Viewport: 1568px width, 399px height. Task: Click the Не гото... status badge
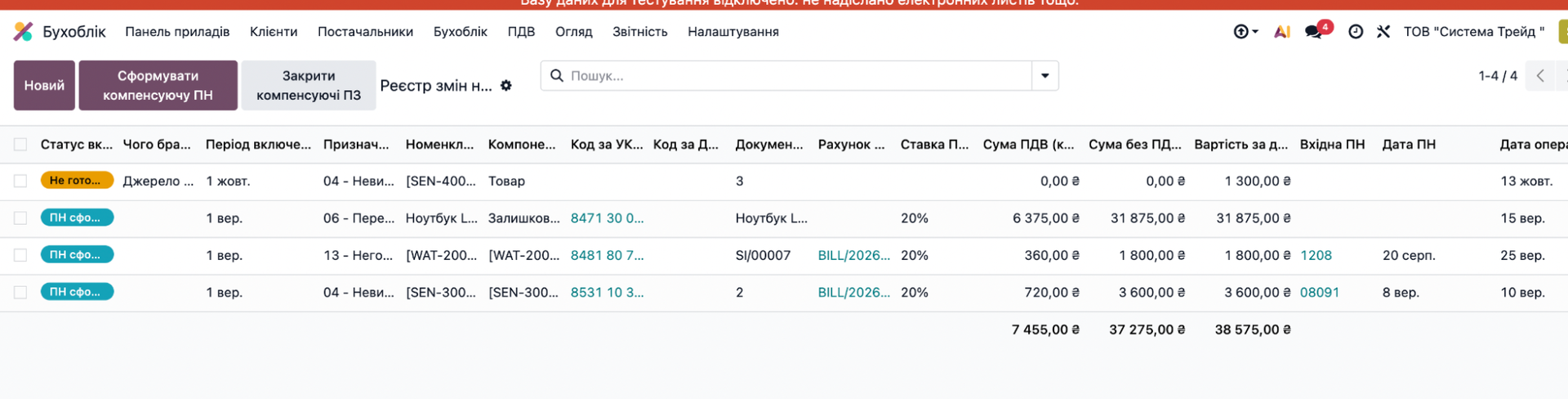(x=77, y=181)
